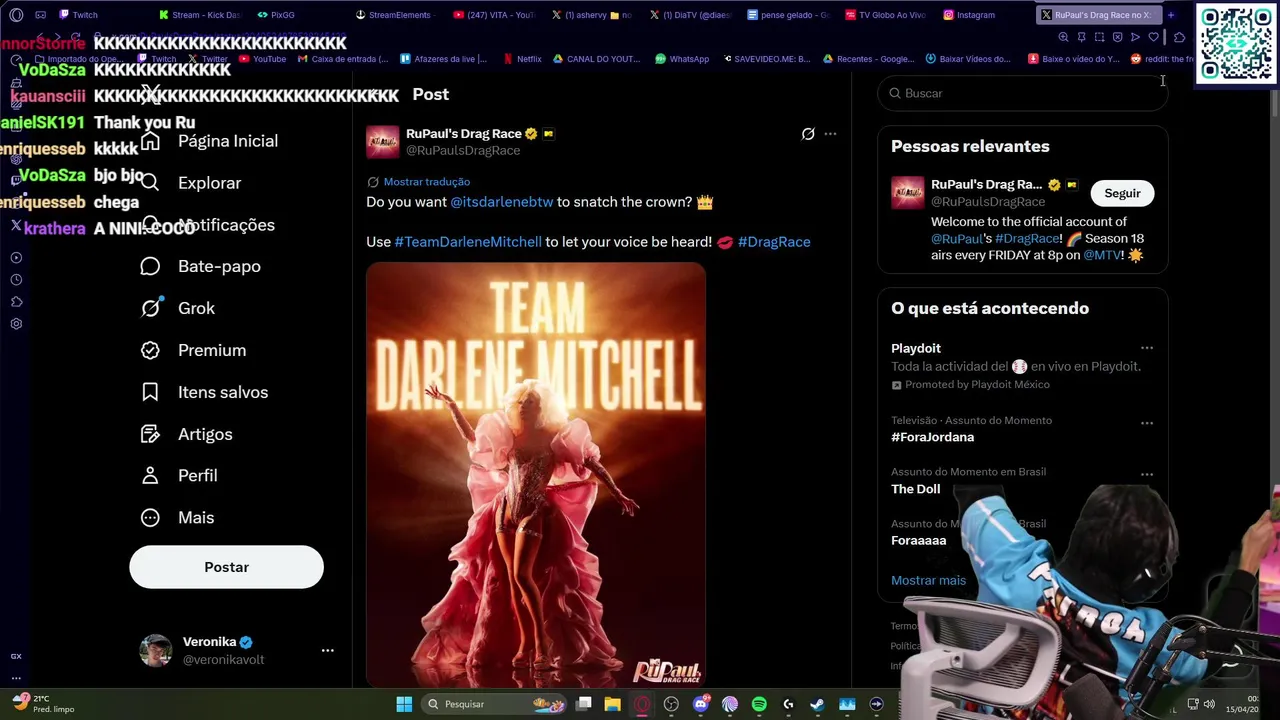
Task: Click Mostrar mais under trends
Action: coord(928,580)
